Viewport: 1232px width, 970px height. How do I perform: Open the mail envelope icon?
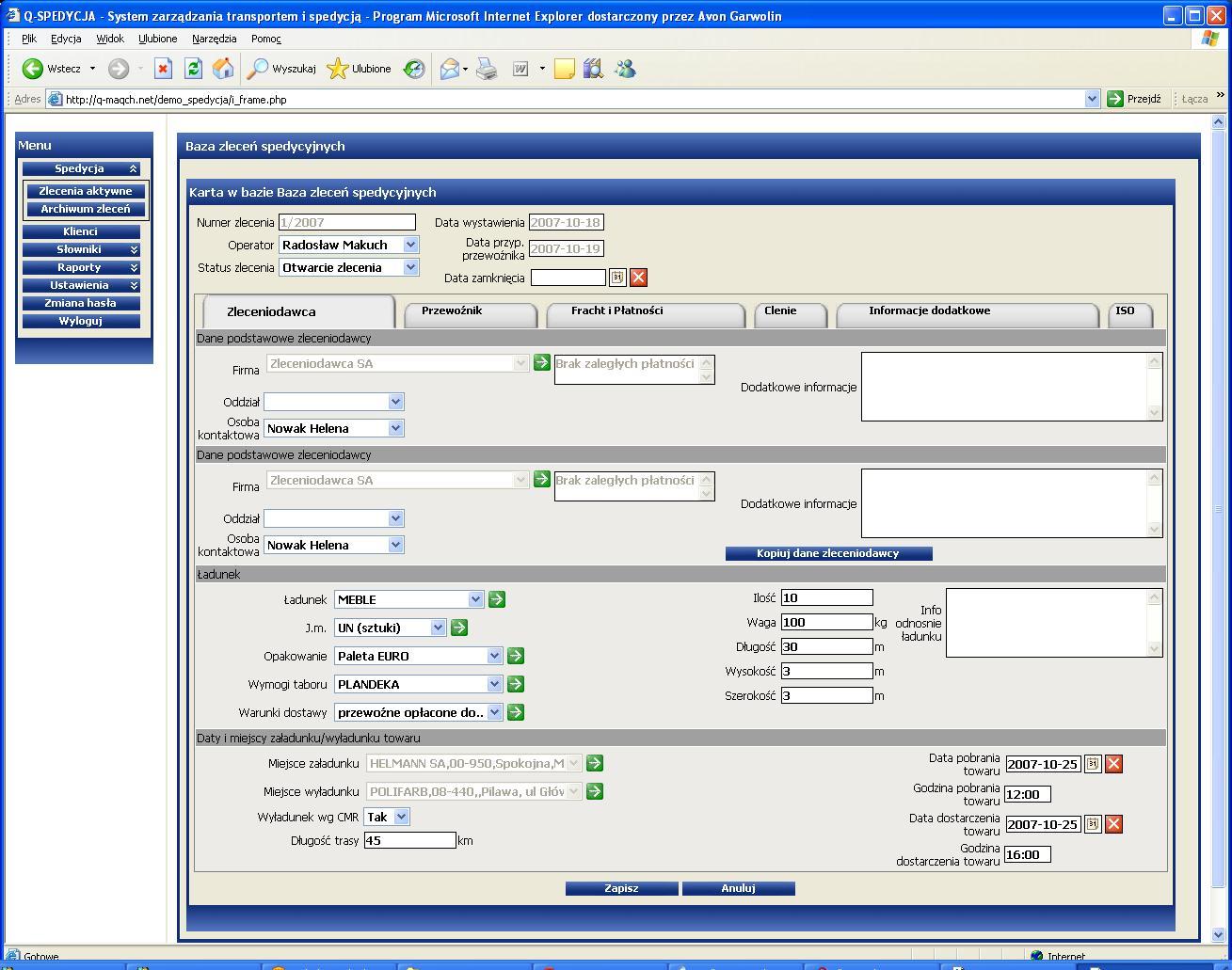(450, 69)
